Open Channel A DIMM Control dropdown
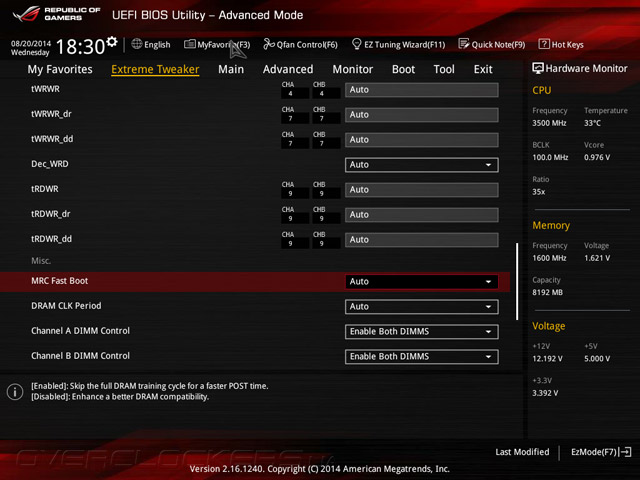 [422, 331]
